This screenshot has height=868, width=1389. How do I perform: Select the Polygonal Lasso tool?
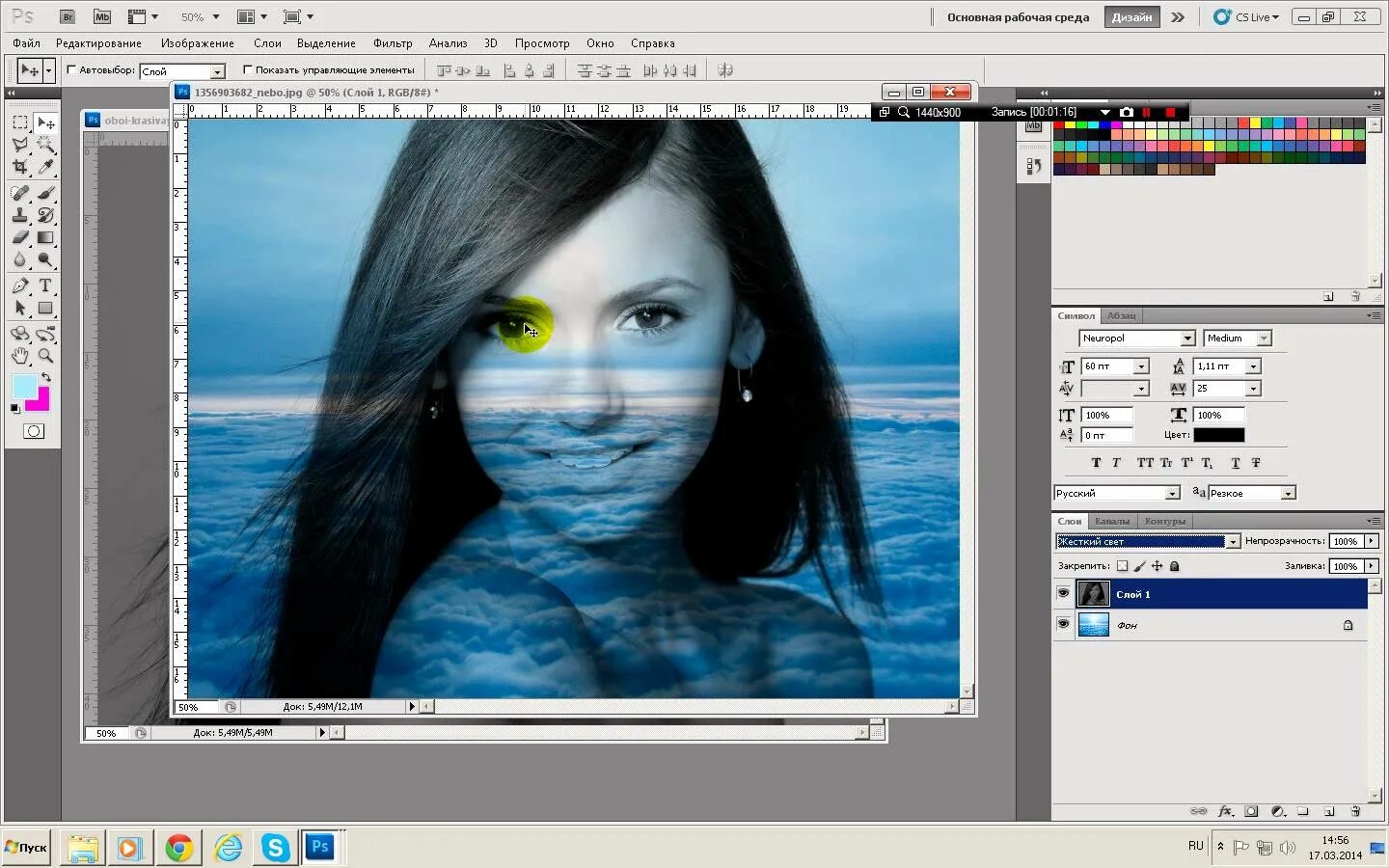pos(20,145)
